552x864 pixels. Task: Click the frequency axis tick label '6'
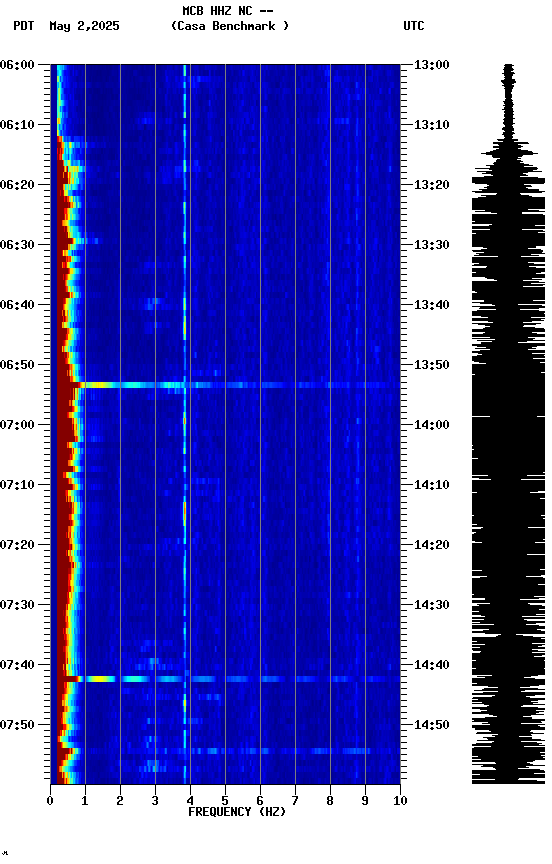click(260, 801)
